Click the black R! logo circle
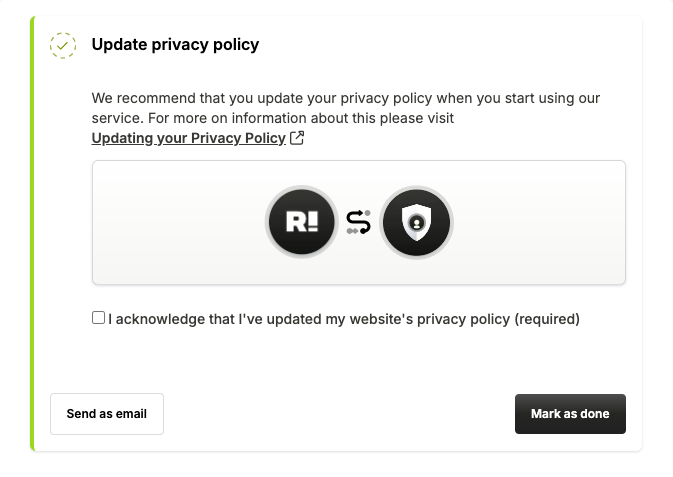This screenshot has width=673, height=477. [x=301, y=222]
